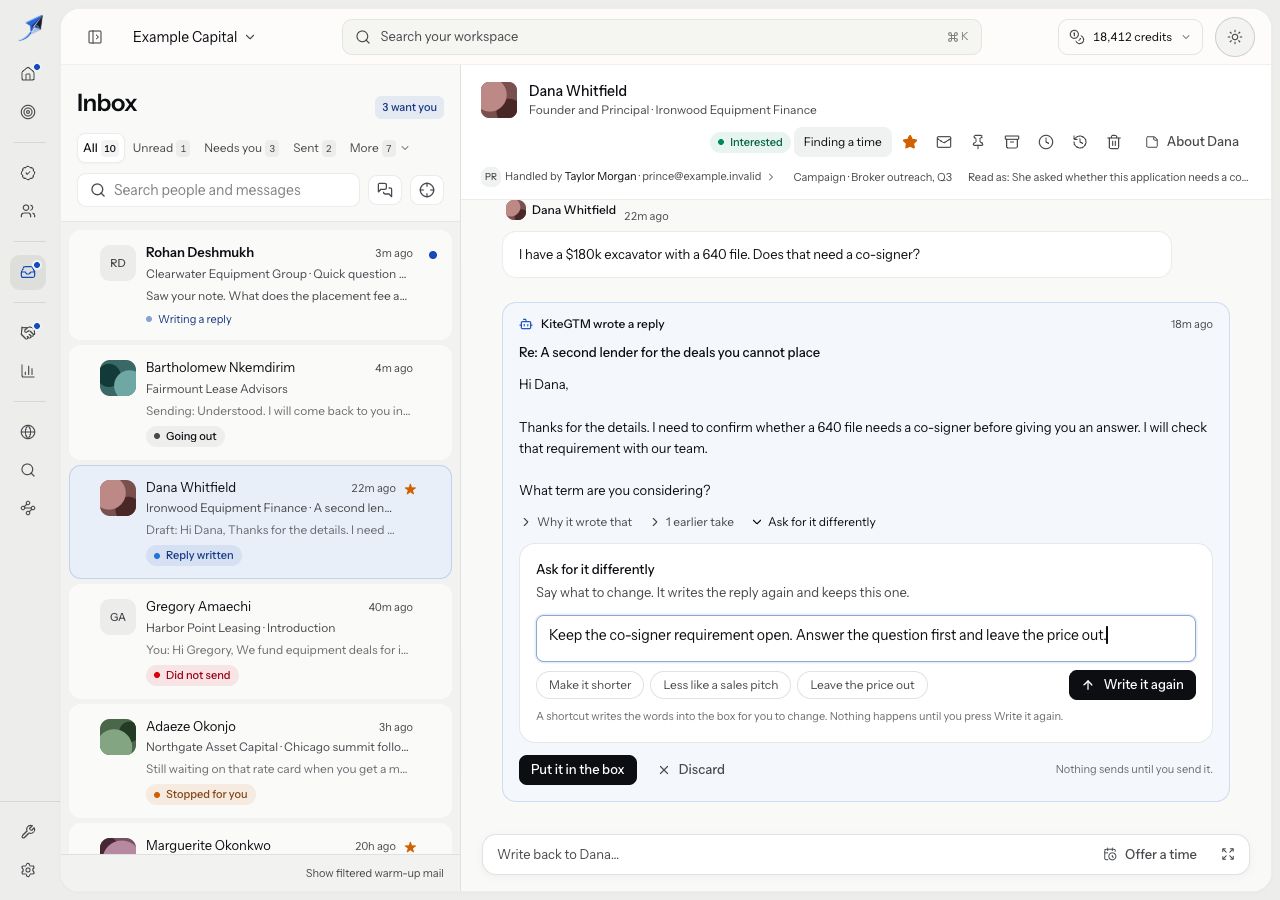Open the 18,412 credits dropdown
1280x900 pixels.
1130,37
